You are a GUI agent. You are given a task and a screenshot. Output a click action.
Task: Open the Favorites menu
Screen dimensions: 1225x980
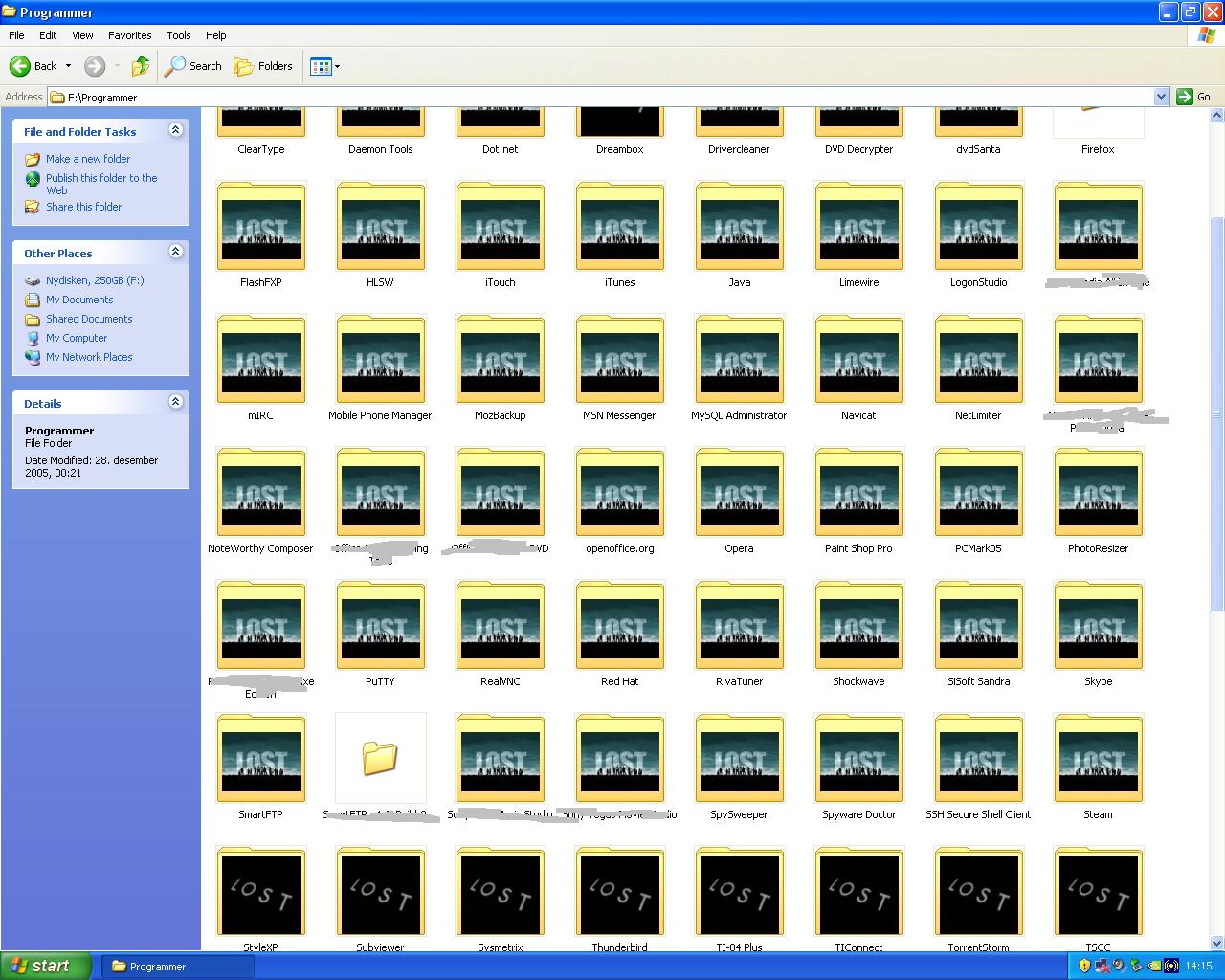coord(130,35)
